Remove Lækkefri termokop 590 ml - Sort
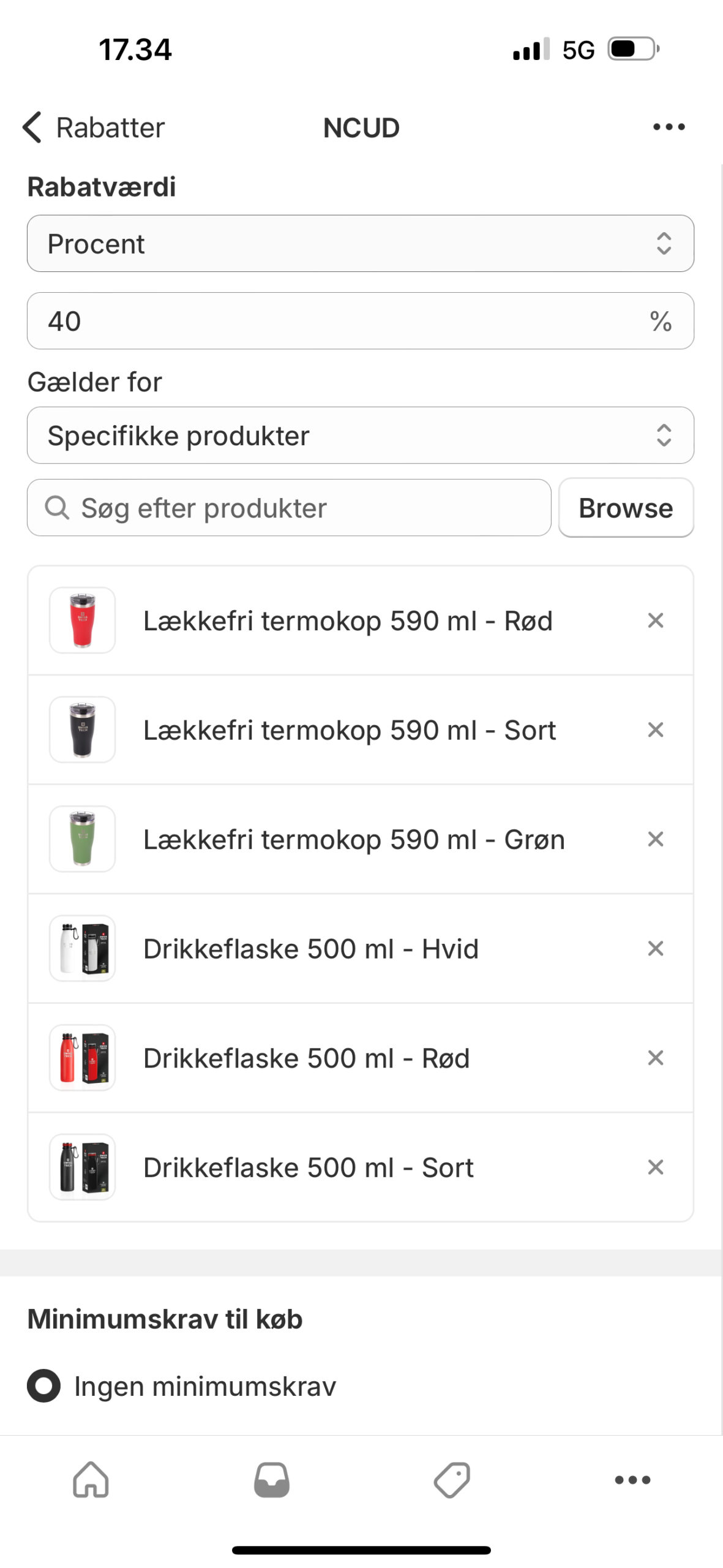Screen dimensions: 723x1568 point(655,729)
